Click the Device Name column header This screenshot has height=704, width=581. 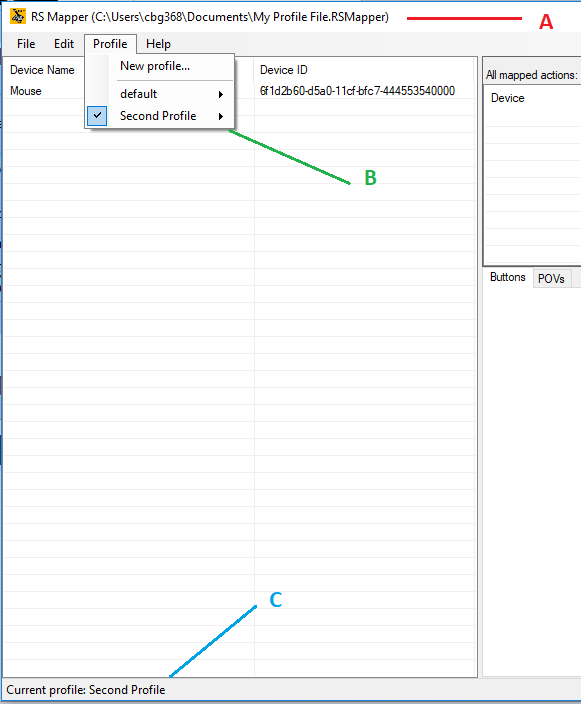[x=42, y=70]
